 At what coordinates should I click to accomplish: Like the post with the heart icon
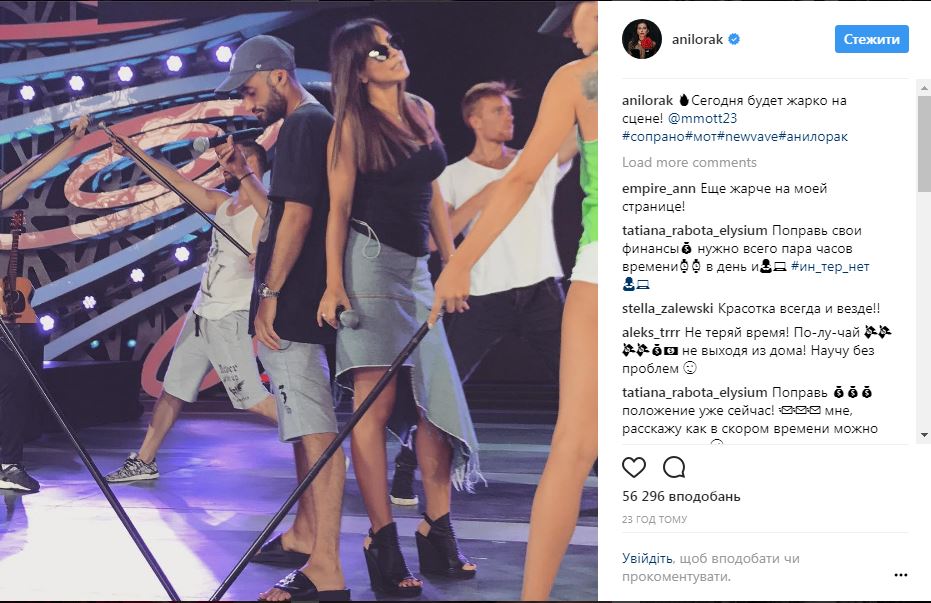634,468
